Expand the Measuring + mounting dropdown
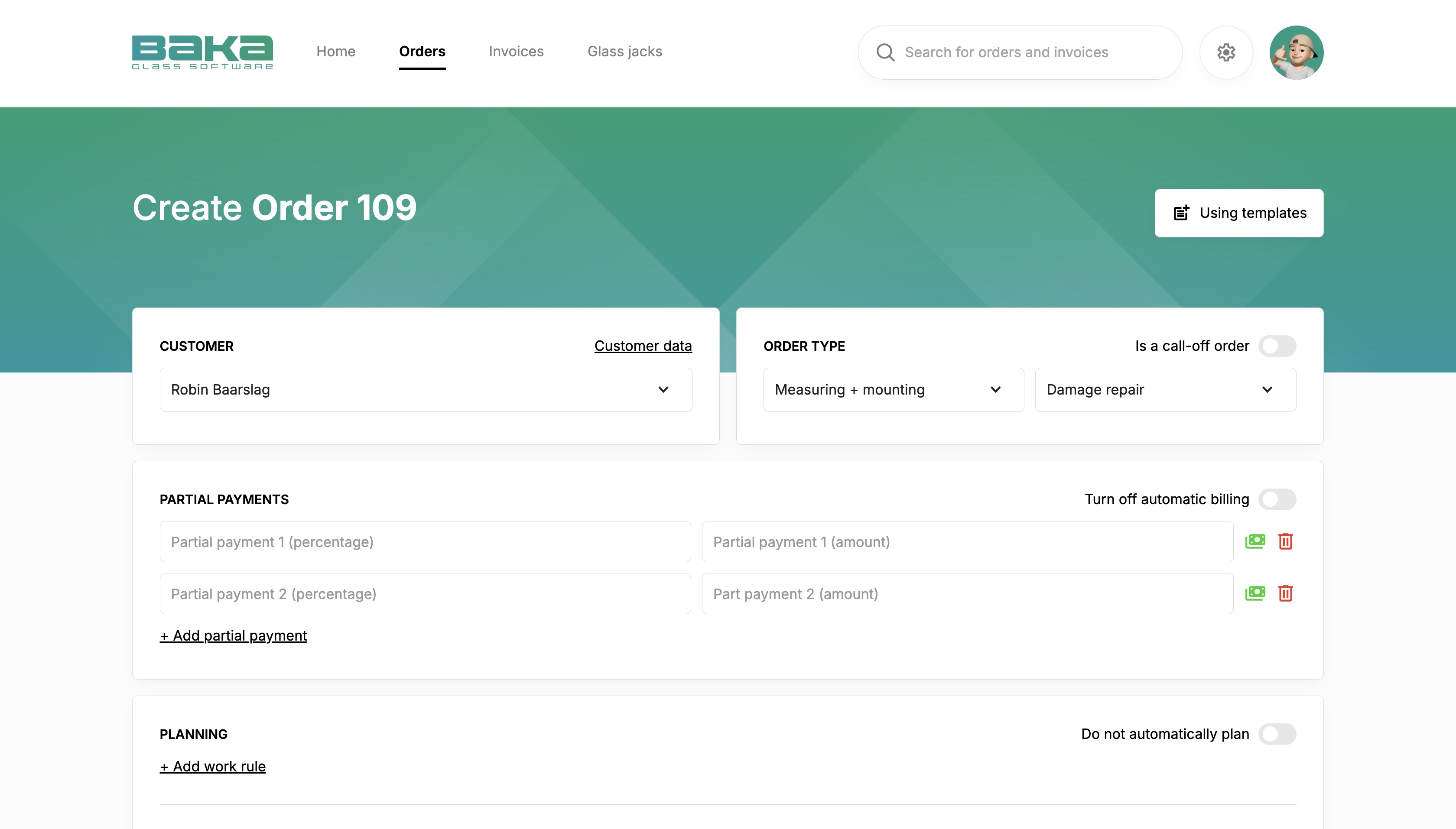This screenshot has height=829, width=1456. pyautogui.click(x=893, y=389)
